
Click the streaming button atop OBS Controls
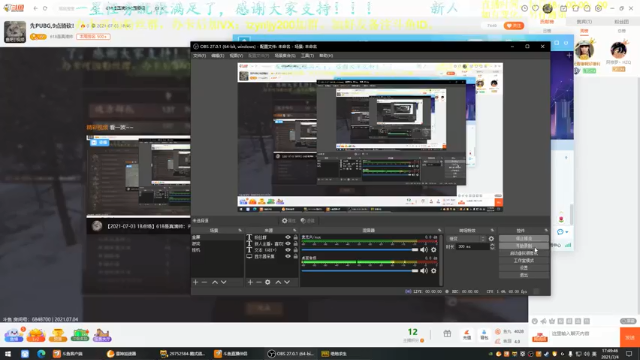(x=524, y=238)
